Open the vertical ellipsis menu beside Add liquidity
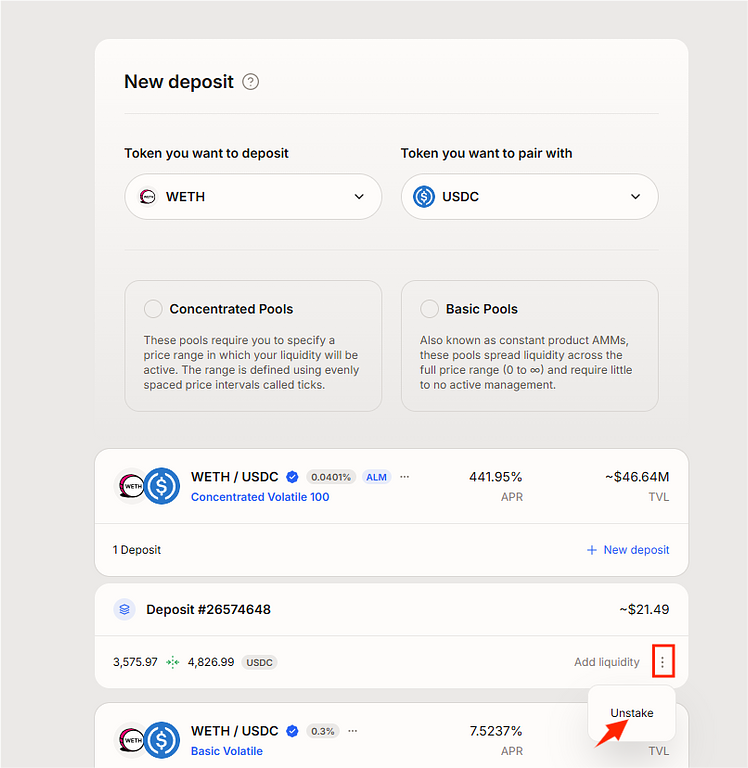748x768 pixels. [x=662, y=662]
